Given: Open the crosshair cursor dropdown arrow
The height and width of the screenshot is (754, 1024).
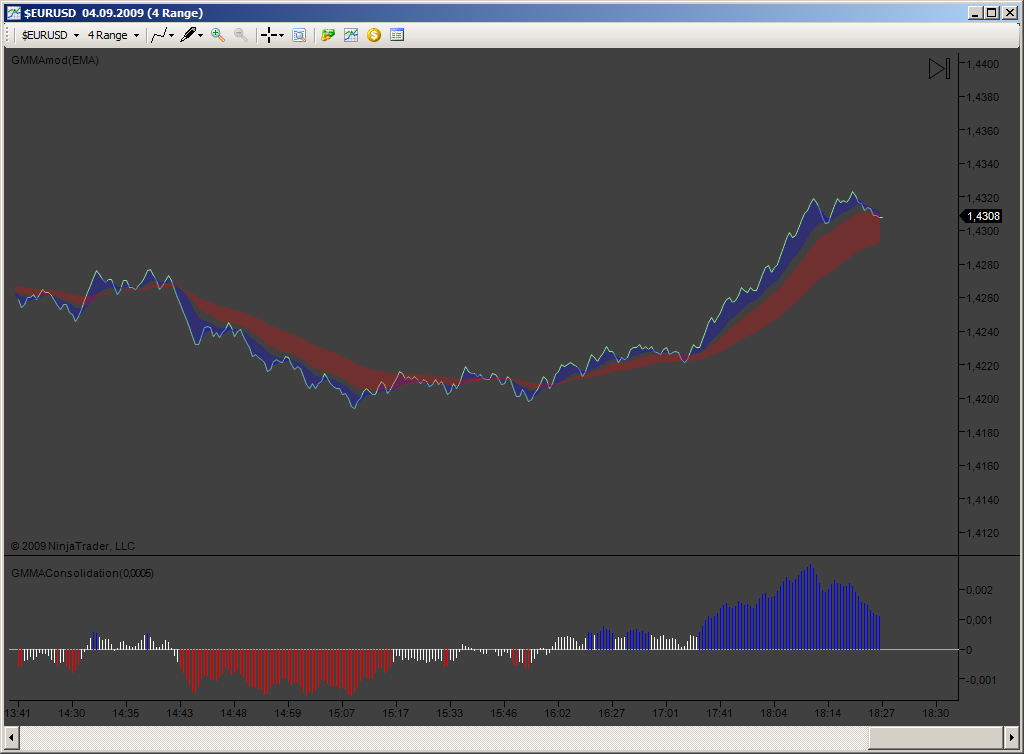Looking at the screenshot, I should pyautogui.click(x=281, y=35).
